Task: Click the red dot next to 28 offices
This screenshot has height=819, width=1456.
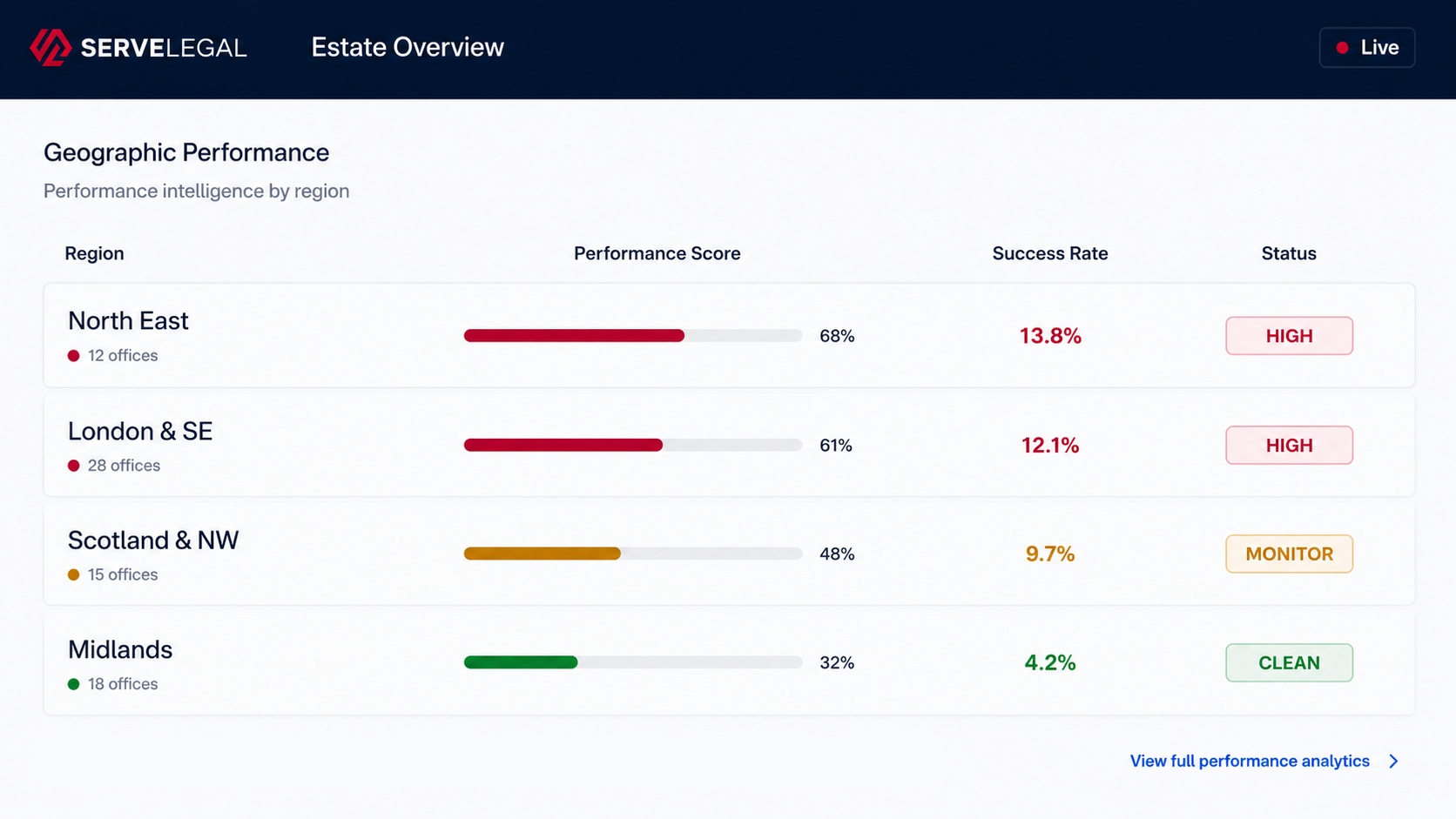Action: [x=74, y=466]
